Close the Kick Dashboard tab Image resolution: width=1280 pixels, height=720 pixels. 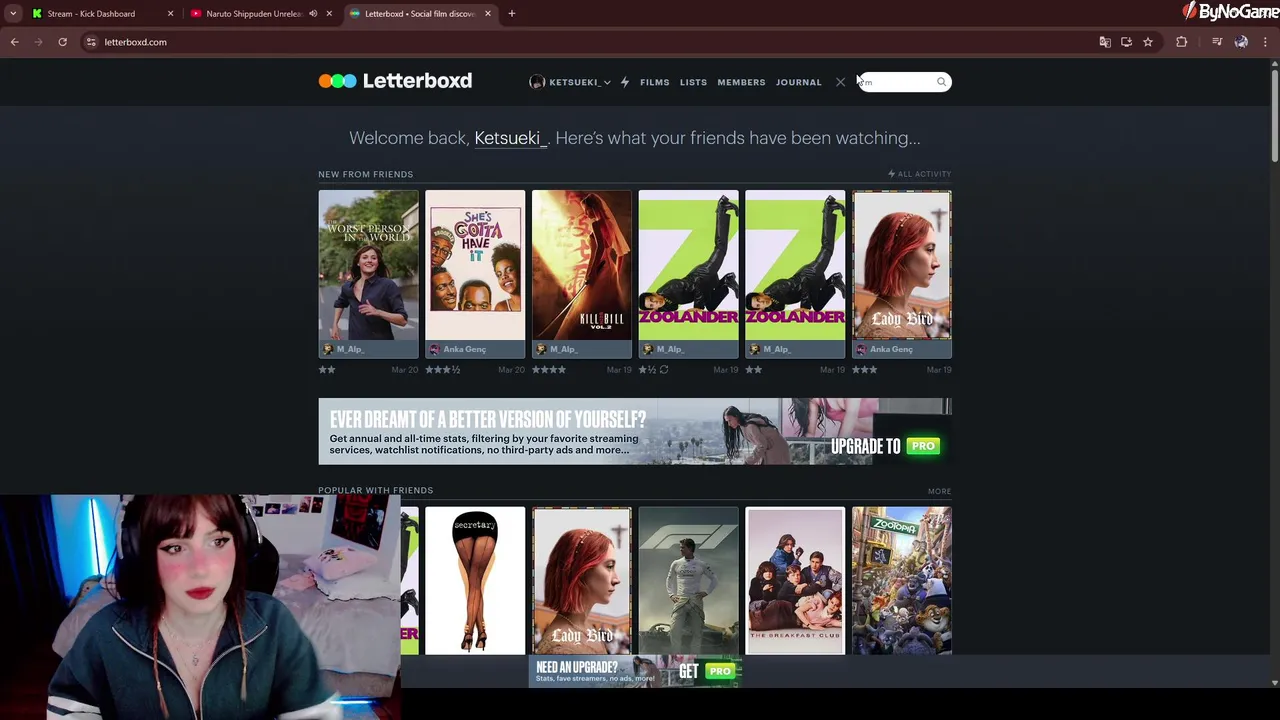point(170,14)
